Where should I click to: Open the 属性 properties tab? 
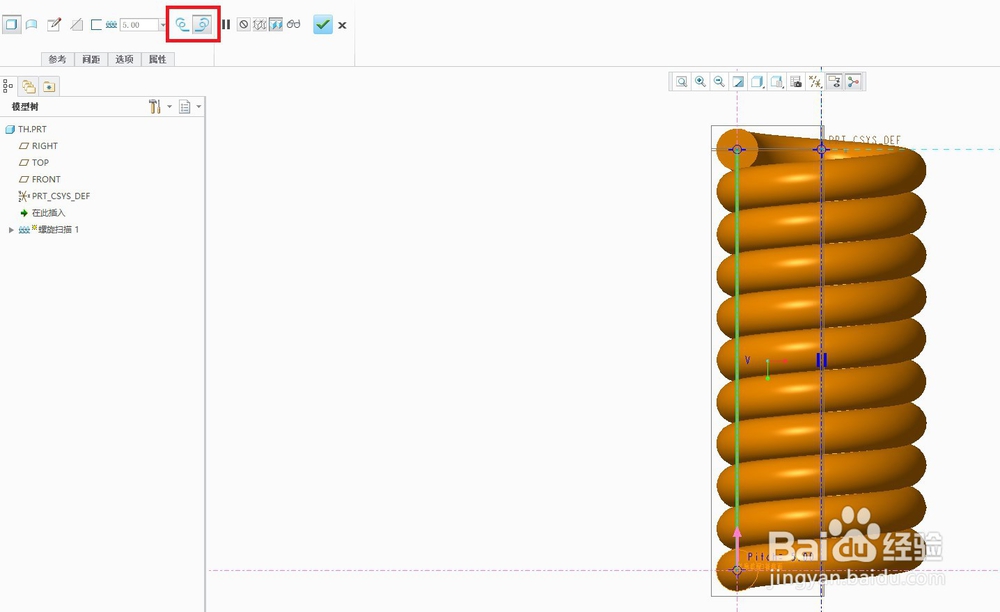pyautogui.click(x=158, y=59)
